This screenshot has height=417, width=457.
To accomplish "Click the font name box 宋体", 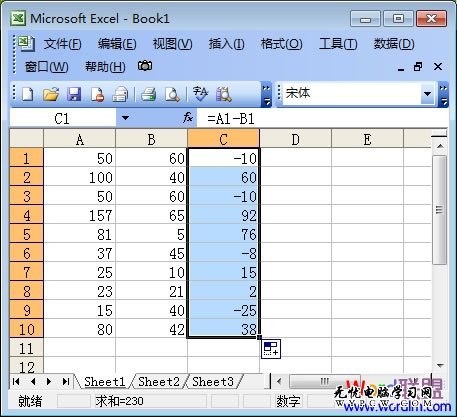I will coord(352,94).
